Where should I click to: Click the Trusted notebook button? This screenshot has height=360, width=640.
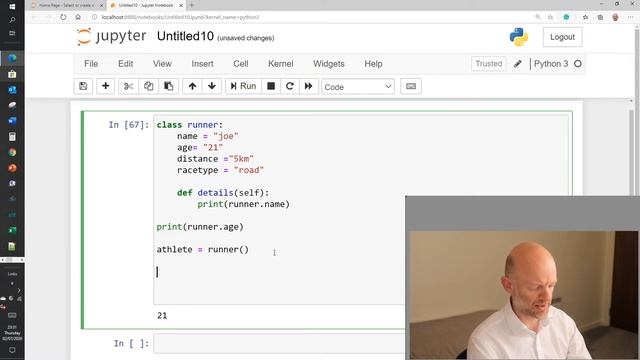click(489, 64)
